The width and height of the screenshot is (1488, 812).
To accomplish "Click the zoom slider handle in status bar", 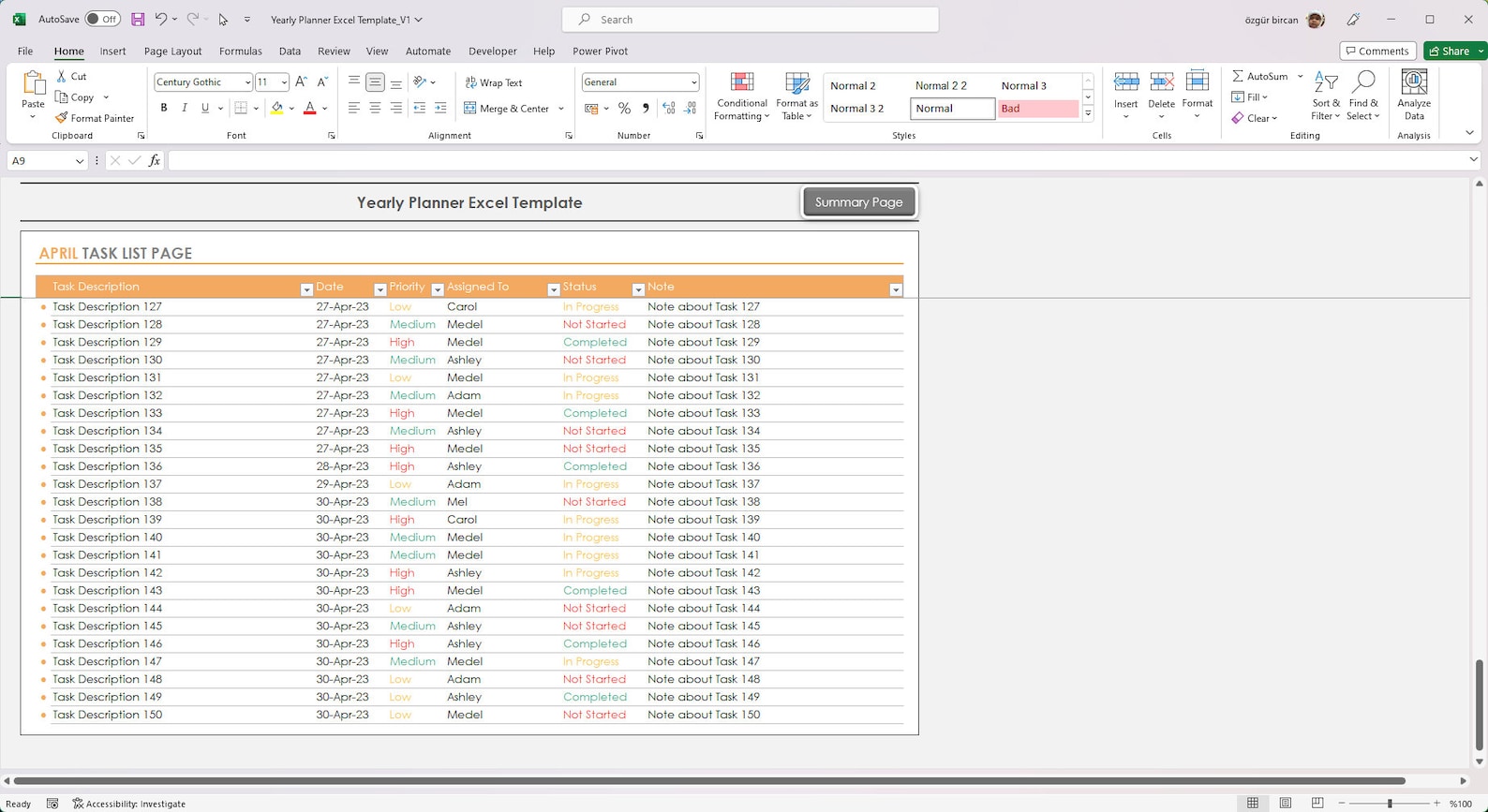I will (x=1390, y=804).
